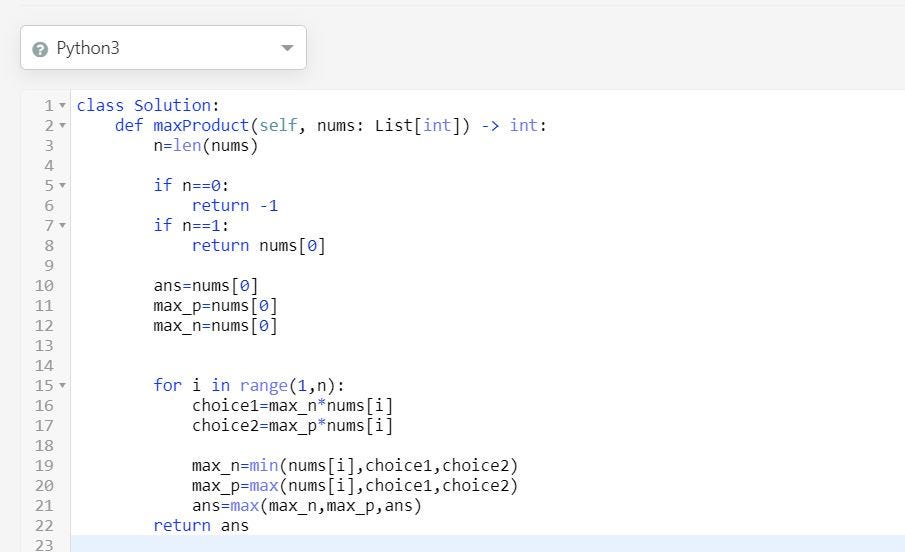Click on '-> int:' return annotation
The width and height of the screenshot is (905, 552).
click(514, 125)
